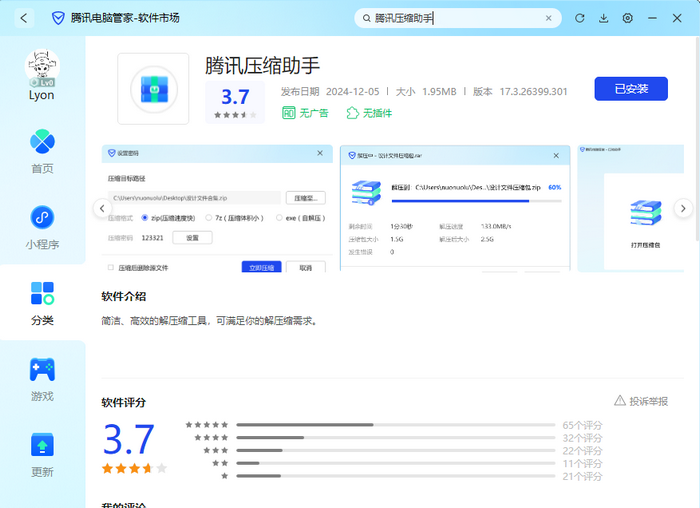Open the 首页 home section
The width and height of the screenshot is (700, 508).
[42, 151]
